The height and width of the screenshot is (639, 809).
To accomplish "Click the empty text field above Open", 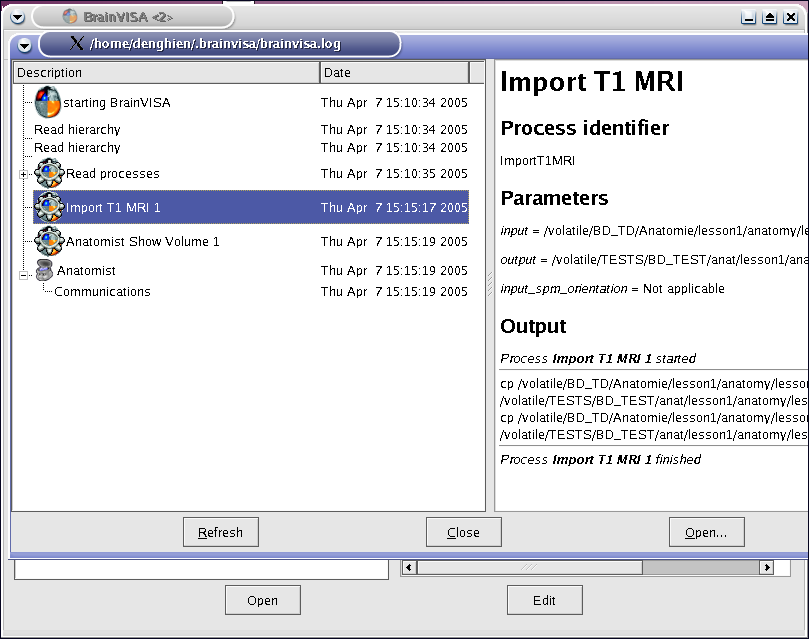I will [201, 569].
